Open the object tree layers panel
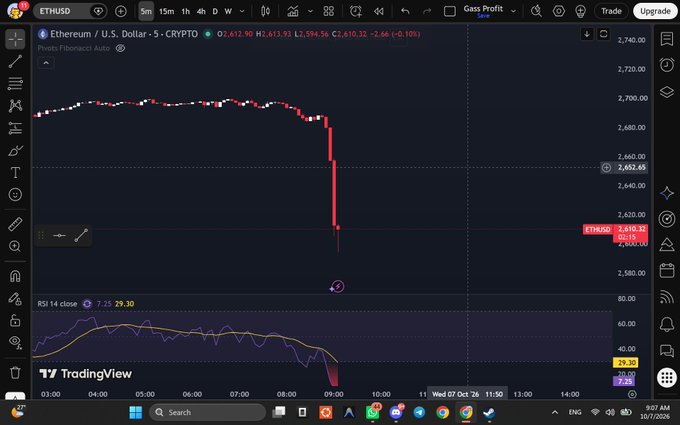 tap(667, 92)
